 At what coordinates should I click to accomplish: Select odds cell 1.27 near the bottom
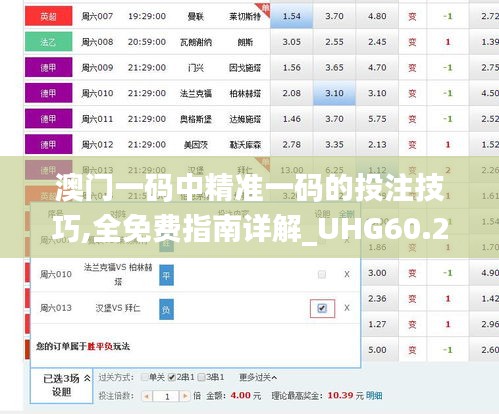380,324
